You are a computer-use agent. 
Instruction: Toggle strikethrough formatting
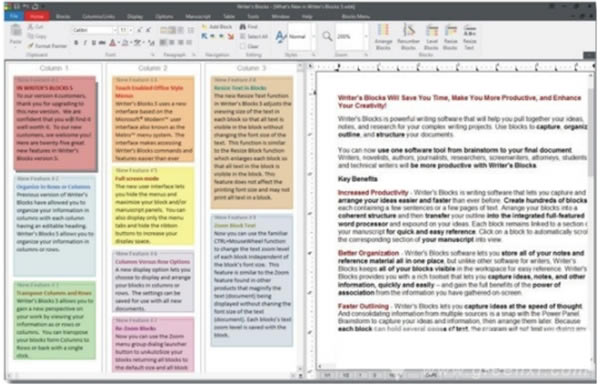tap(102, 42)
